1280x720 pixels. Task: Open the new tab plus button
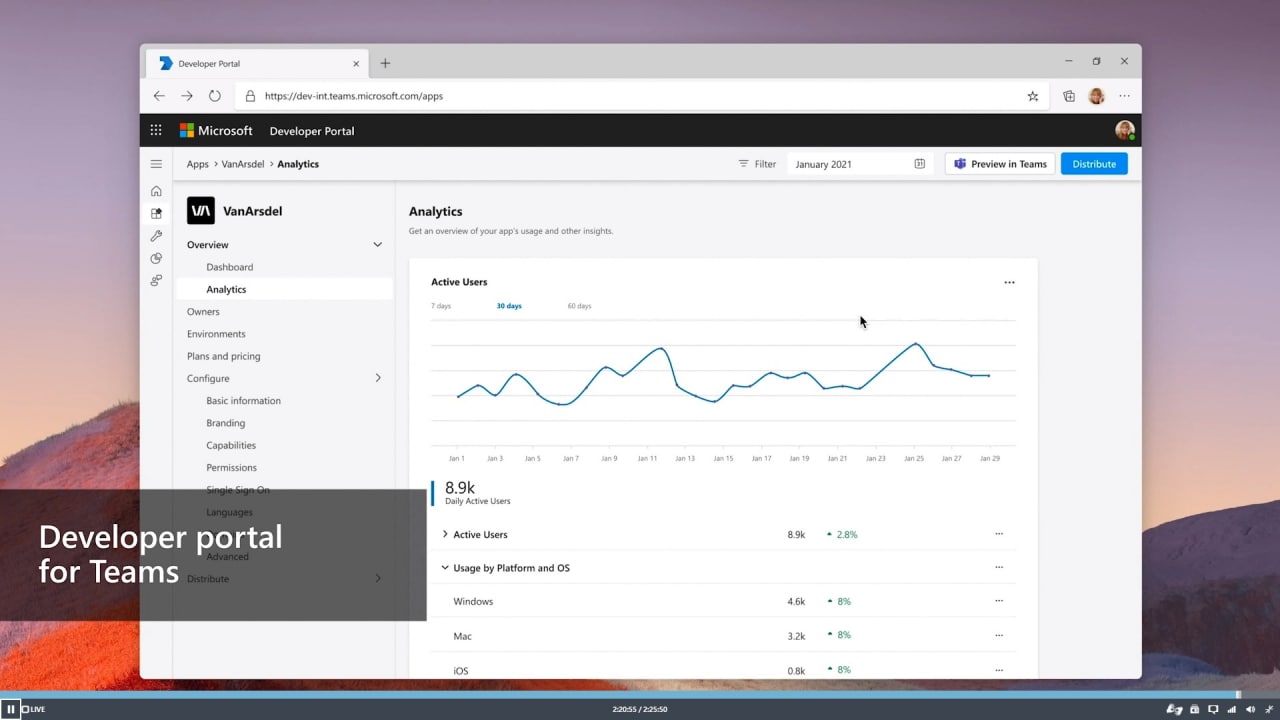coord(385,63)
